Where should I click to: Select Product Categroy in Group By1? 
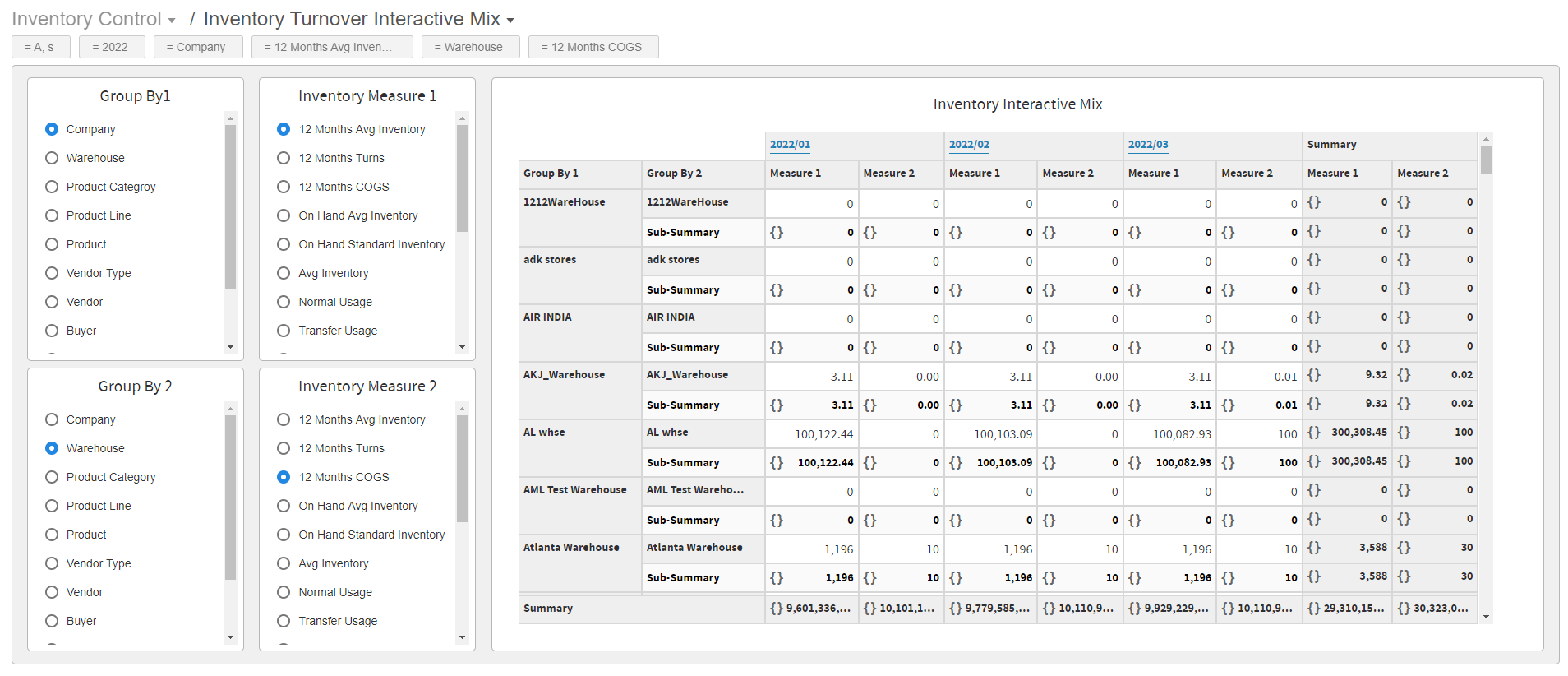click(x=52, y=187)
